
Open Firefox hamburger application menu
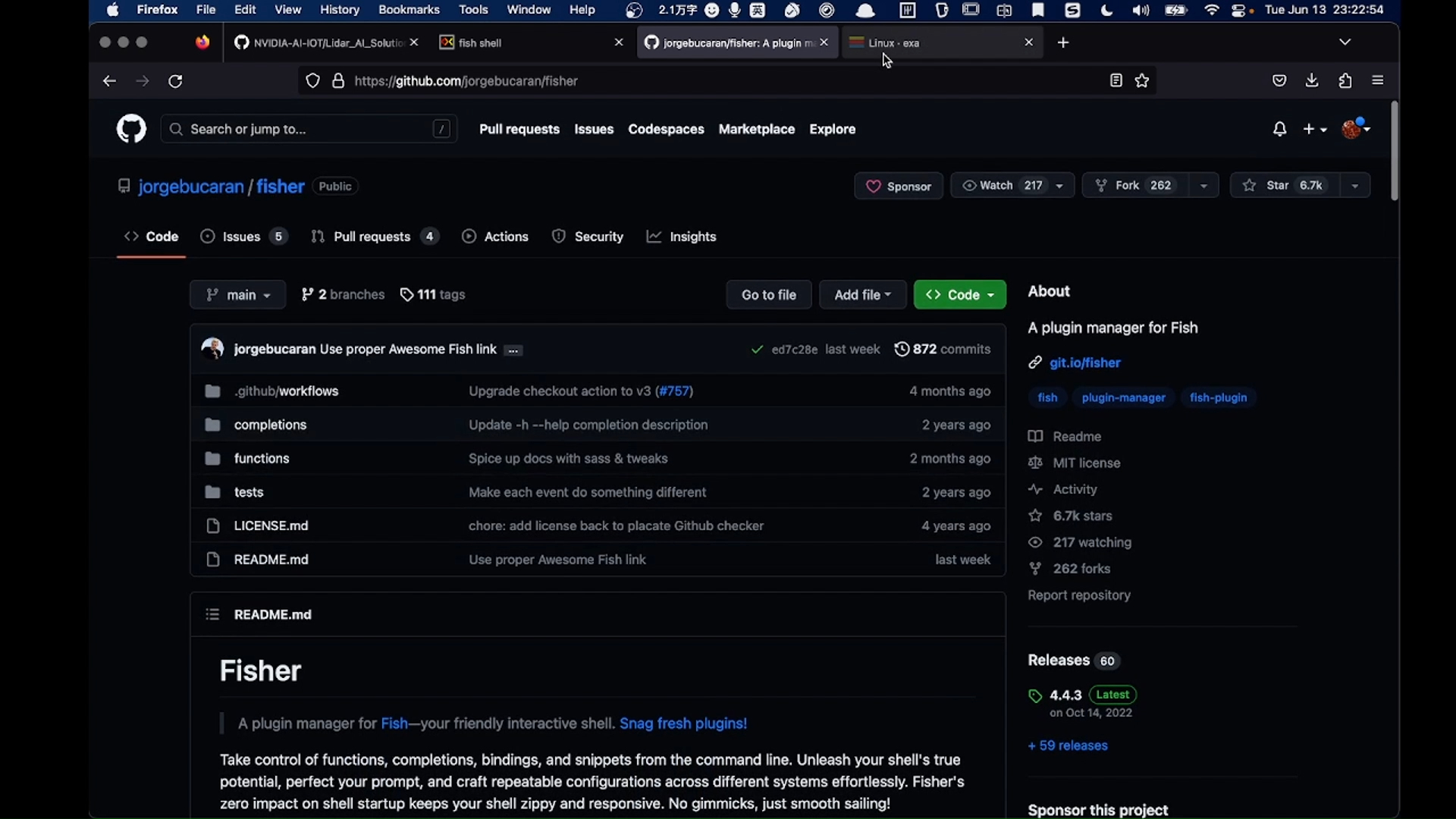pyautogui.click(x=1378, y=80)
